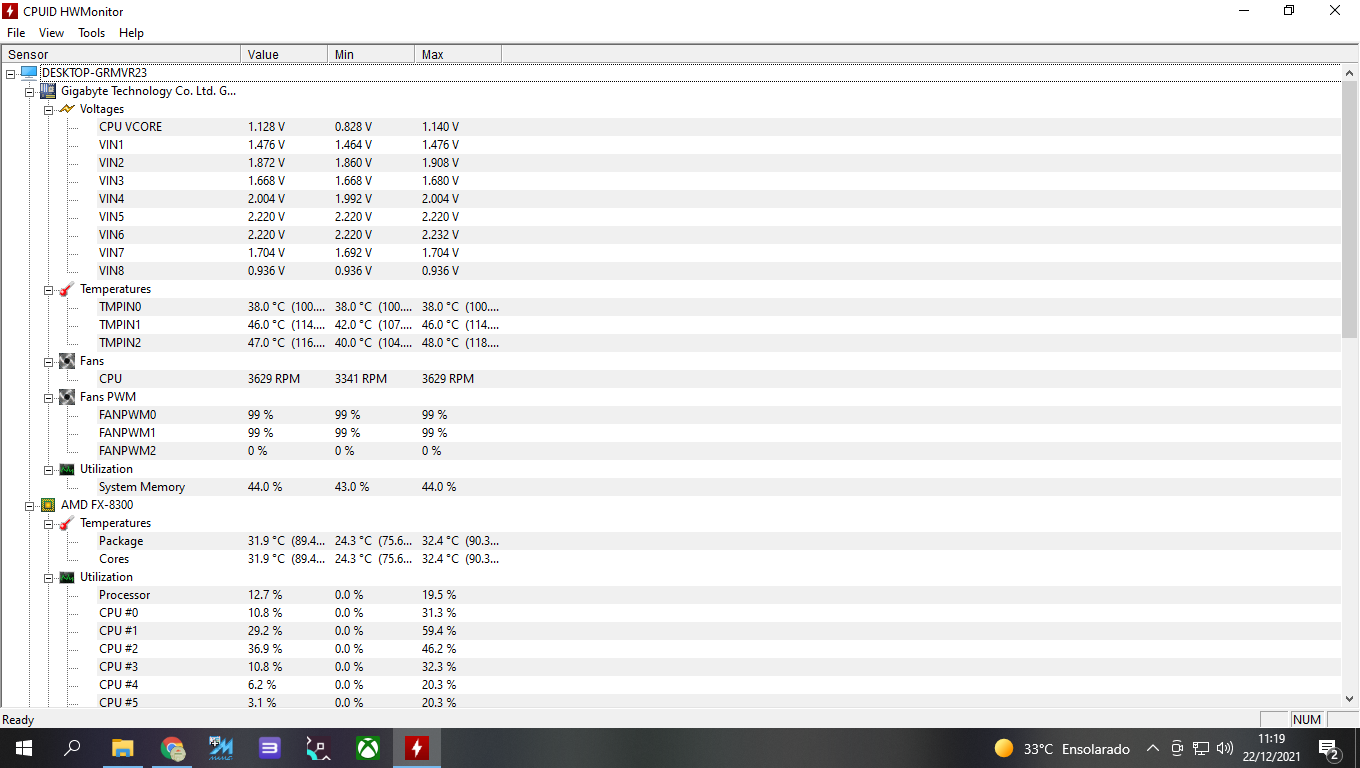
Task: Select the CPU #4 utilization row
Action: pyautogui.click(x=670, y=685)
